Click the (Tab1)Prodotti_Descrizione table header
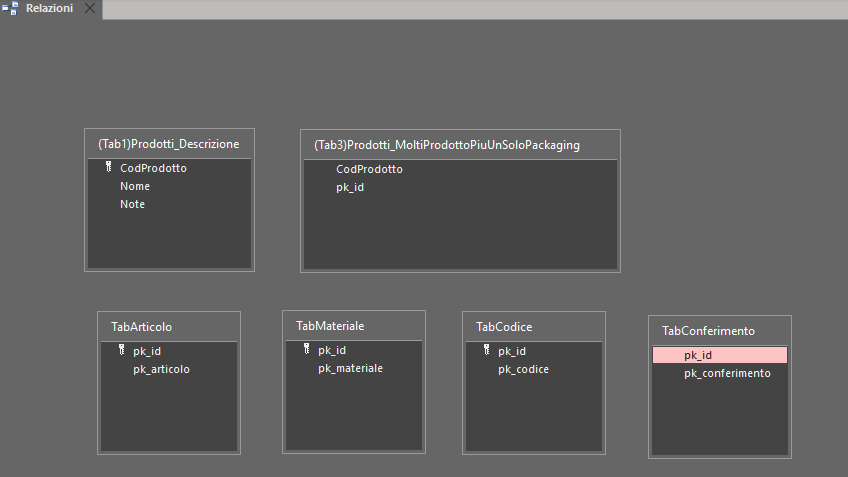 click(169, 144)
